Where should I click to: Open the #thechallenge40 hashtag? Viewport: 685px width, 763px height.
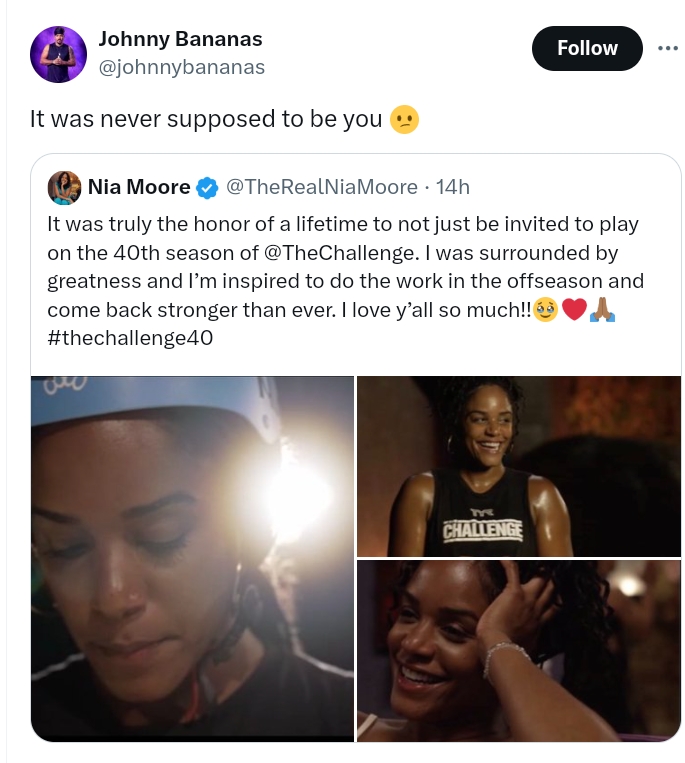tap(130, 338)
